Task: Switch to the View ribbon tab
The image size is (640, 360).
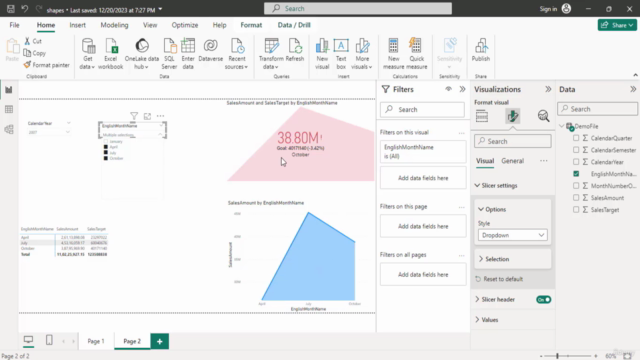Action: pos(150,25)
